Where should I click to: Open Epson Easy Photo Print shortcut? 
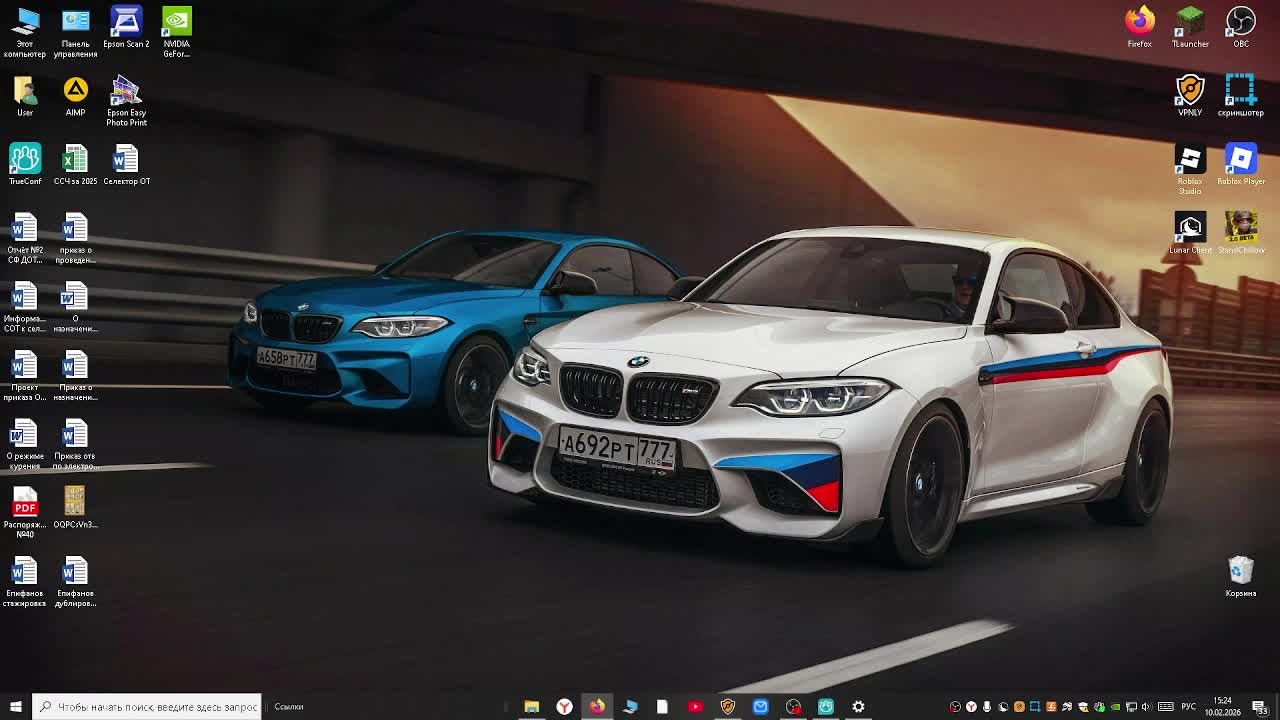126,101
